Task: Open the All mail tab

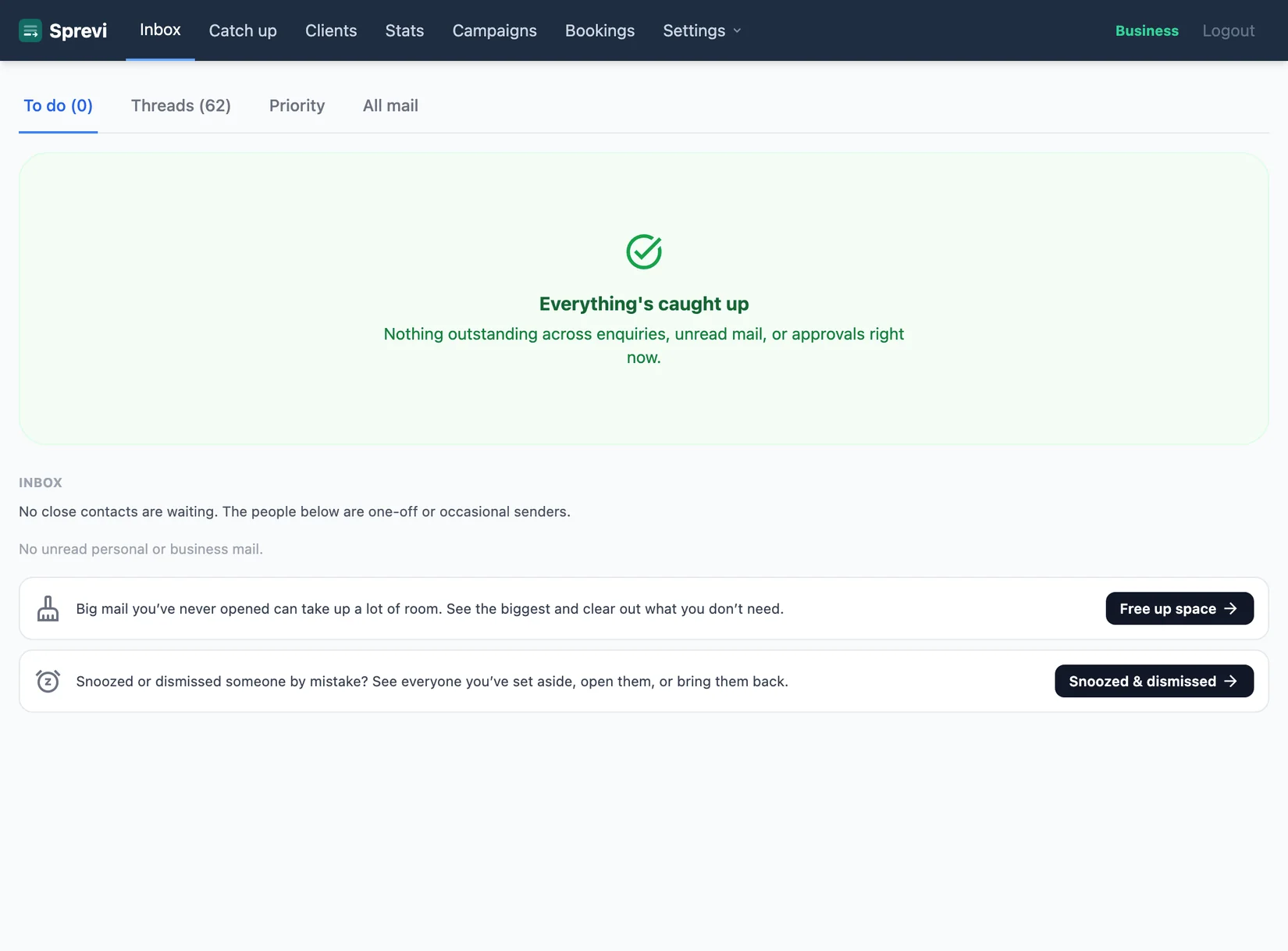Action: tap(390, 105)
